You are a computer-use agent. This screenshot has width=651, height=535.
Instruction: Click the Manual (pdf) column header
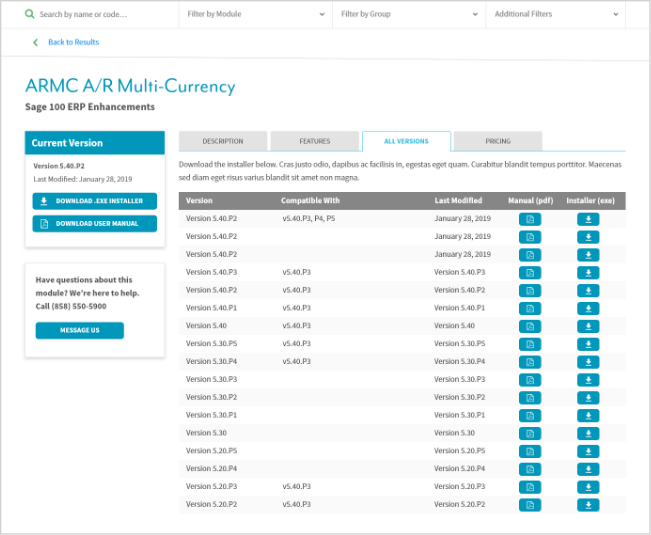[530, 200]
